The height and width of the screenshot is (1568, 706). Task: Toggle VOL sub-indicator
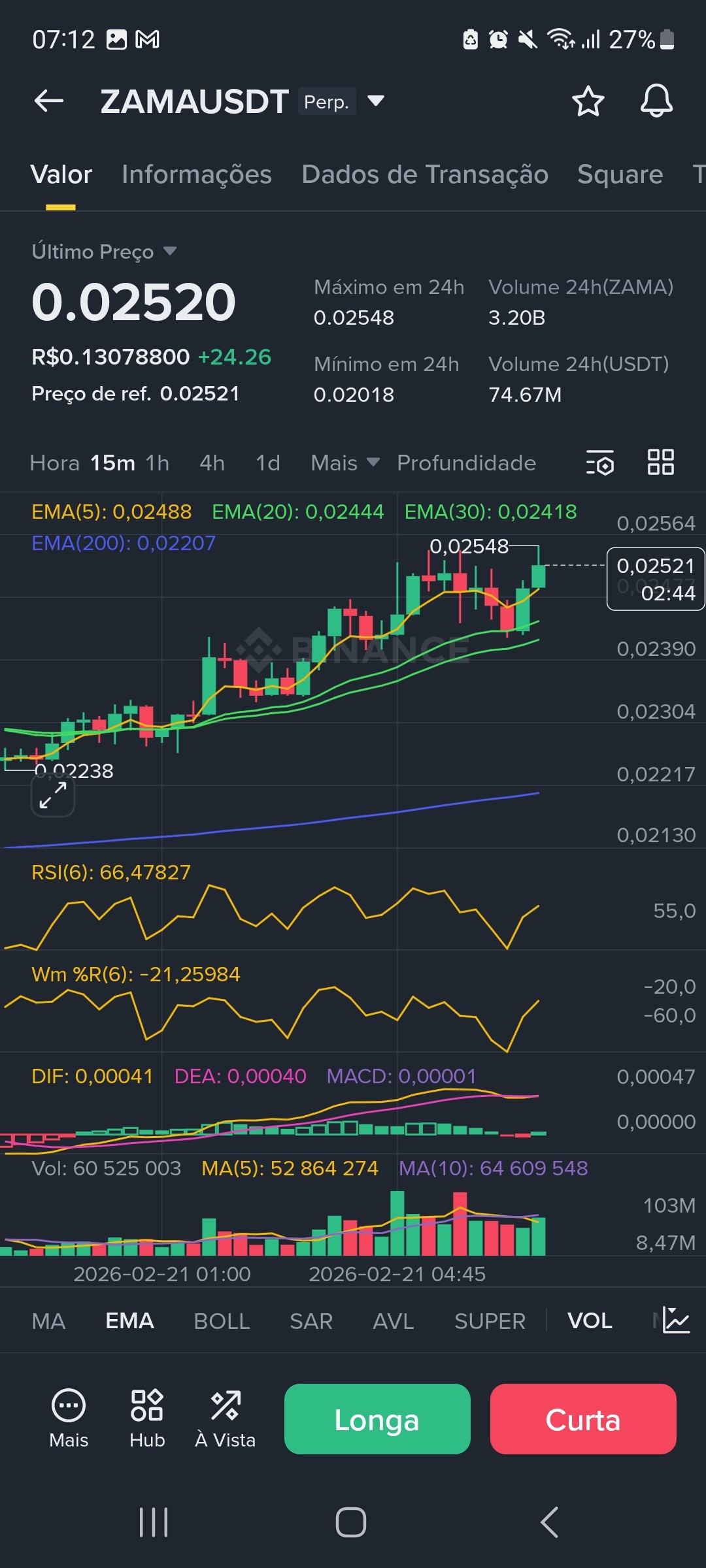[590, 1321]
